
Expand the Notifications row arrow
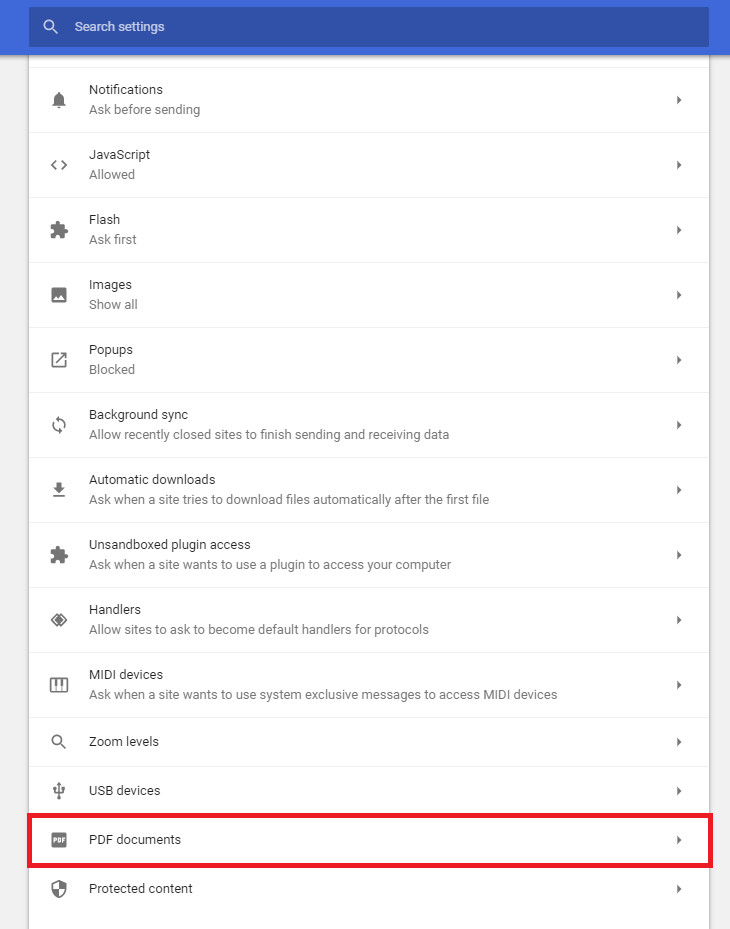click(679, 100)
